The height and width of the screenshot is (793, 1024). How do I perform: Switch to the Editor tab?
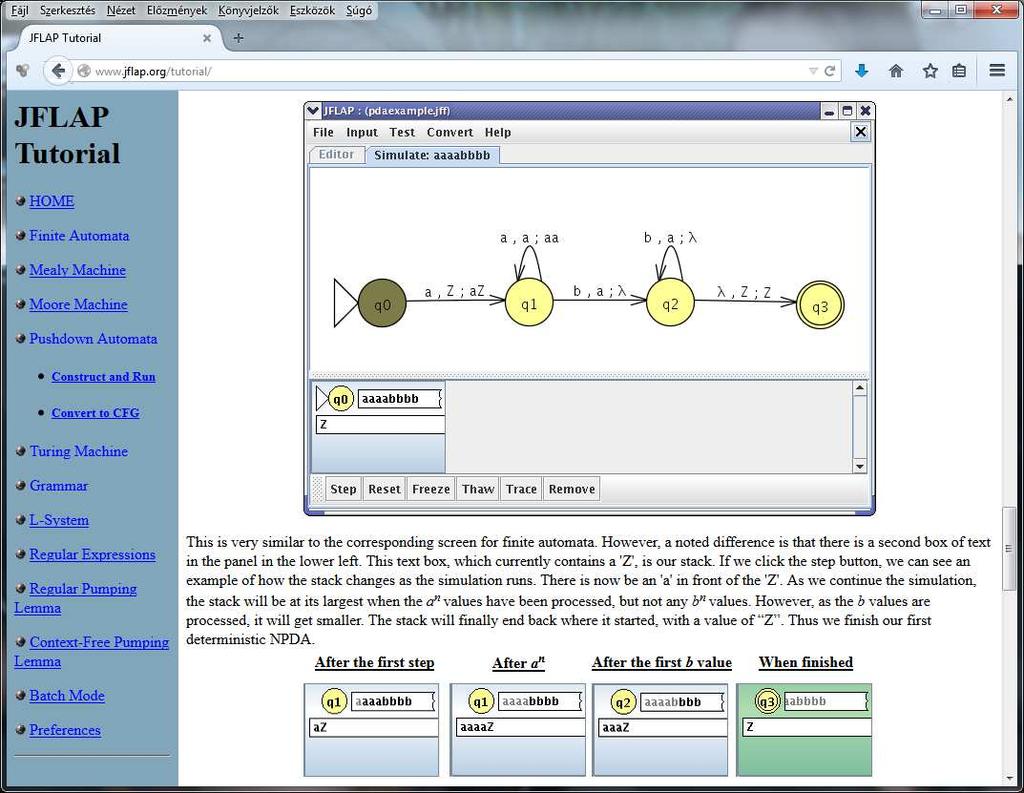[336, 155]
